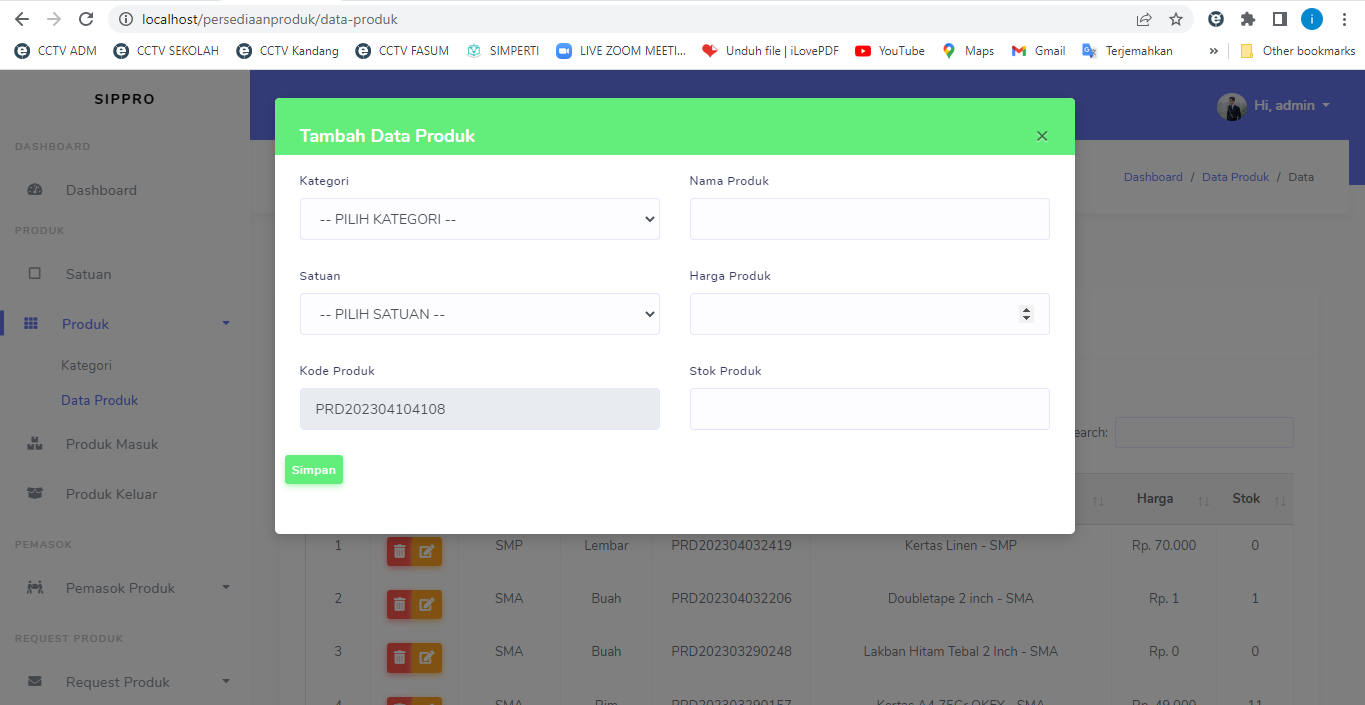Click the Produk Keluar sidebar icon
Screen dimensions: 1365x705
(x=34, y=493)
